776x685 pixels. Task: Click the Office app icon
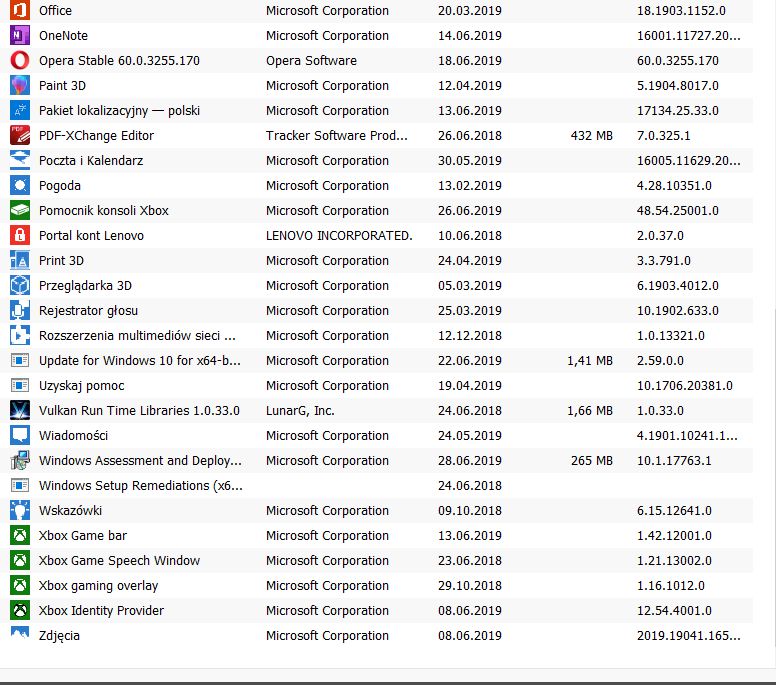click(x=20, y=10)
